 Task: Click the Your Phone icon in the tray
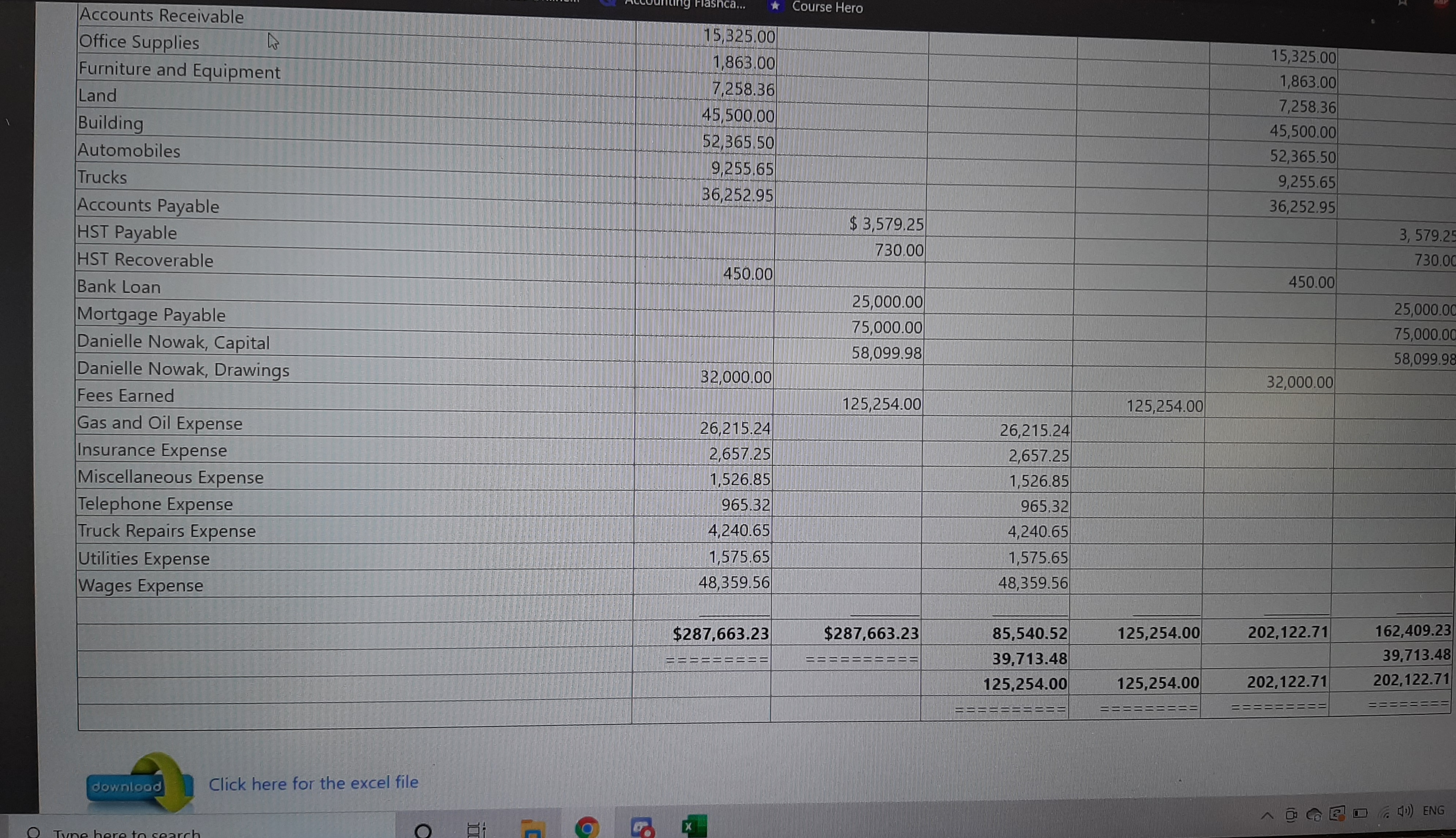click(1292, 813)
